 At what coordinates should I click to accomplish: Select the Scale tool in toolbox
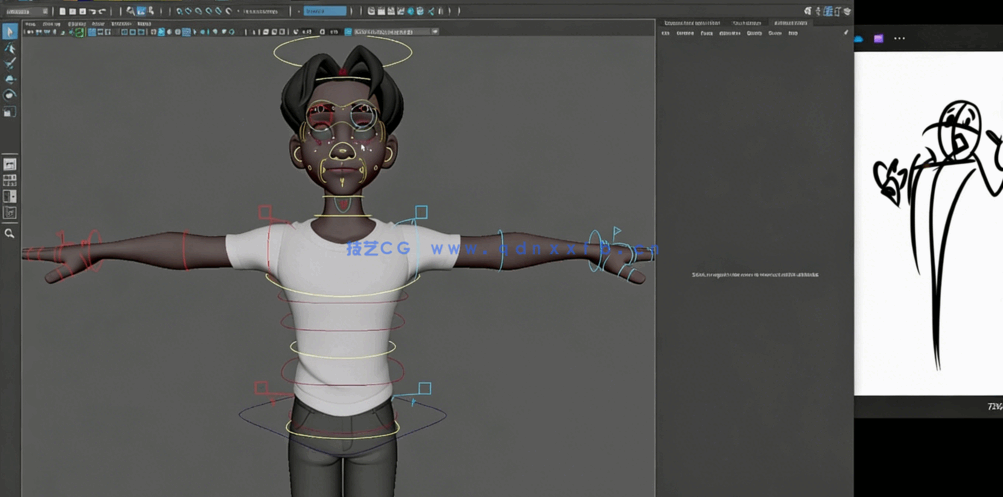tap(10, 111)
